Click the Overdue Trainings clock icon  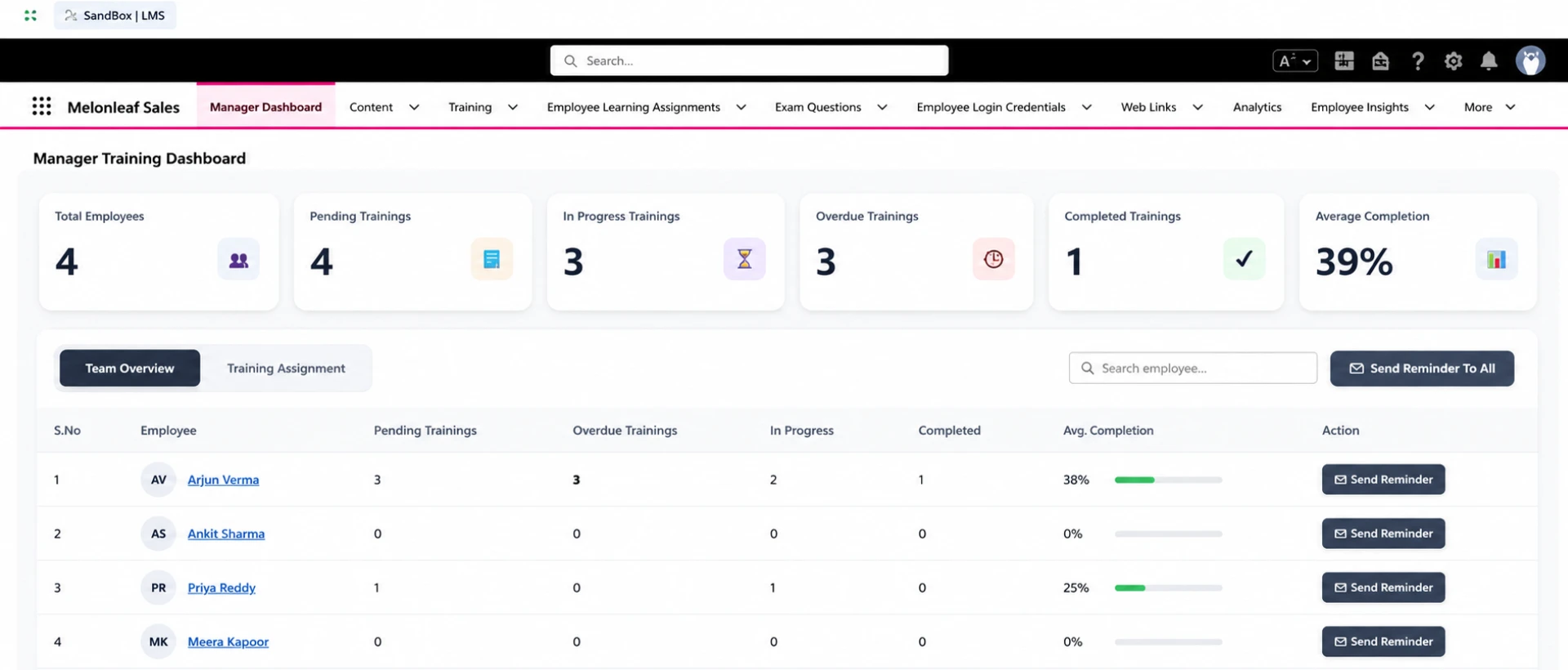point(993,259)
